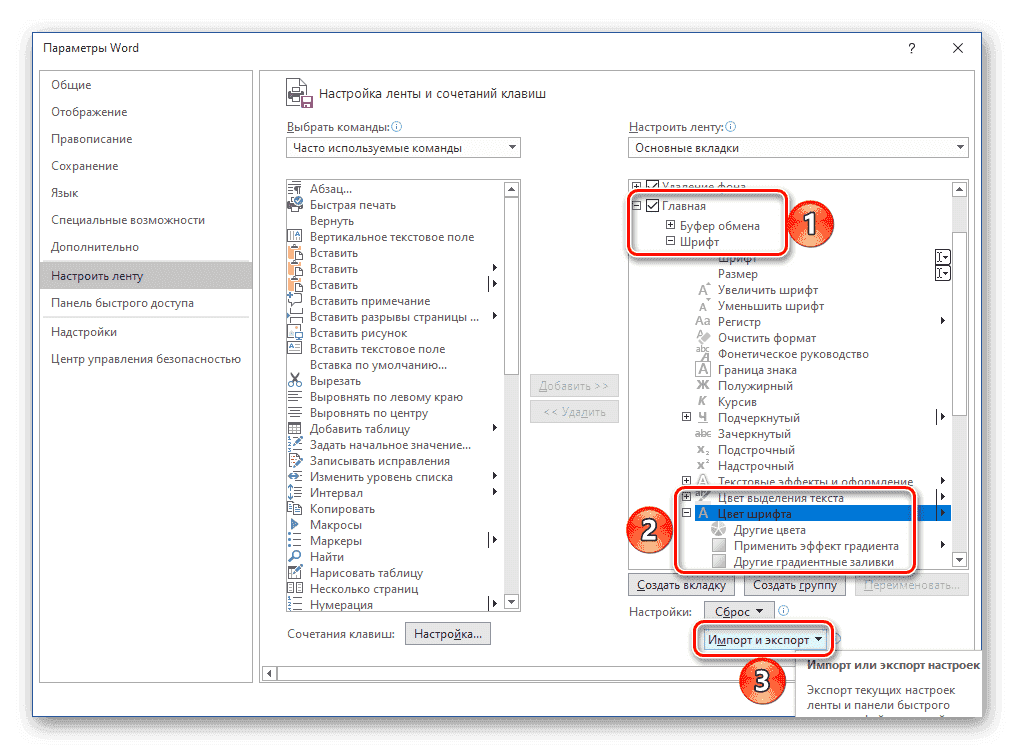Open the Импорт и экспорт dropdown

pyautogui.click(x=764, y=640)
